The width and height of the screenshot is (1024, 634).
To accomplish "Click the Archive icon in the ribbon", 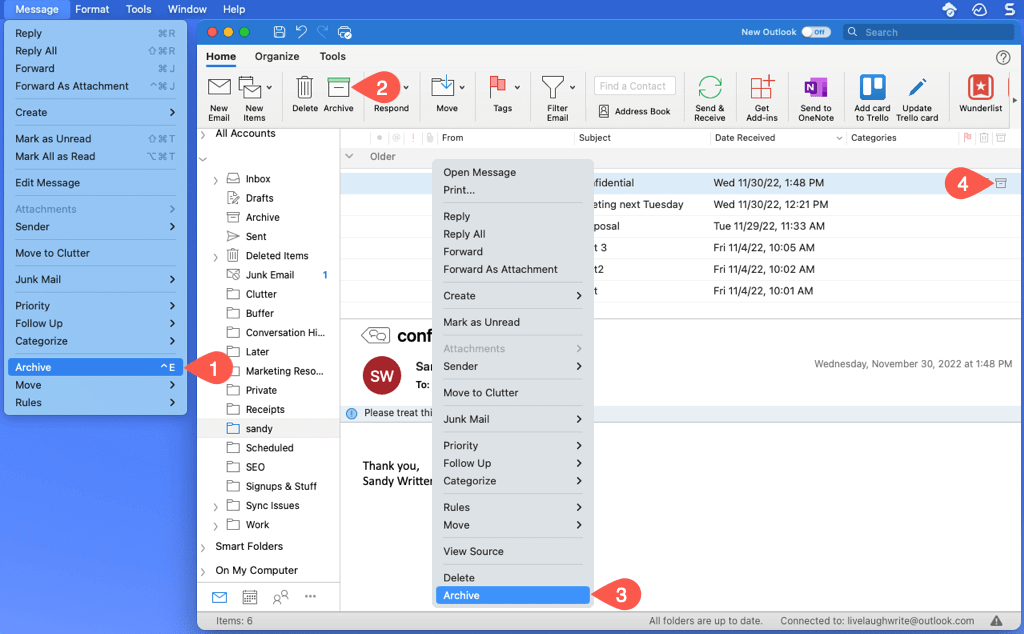I will tap(338, 87).
